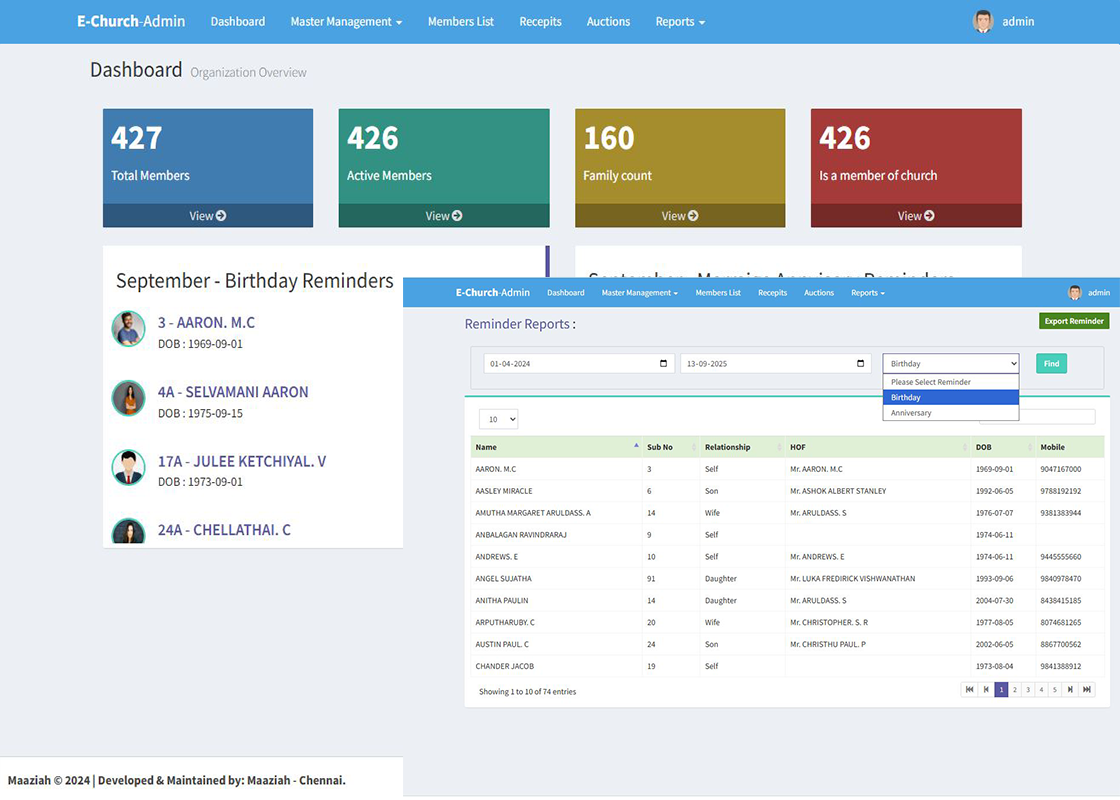Open the entries-per-page selector showing 10

pos(498,420)
